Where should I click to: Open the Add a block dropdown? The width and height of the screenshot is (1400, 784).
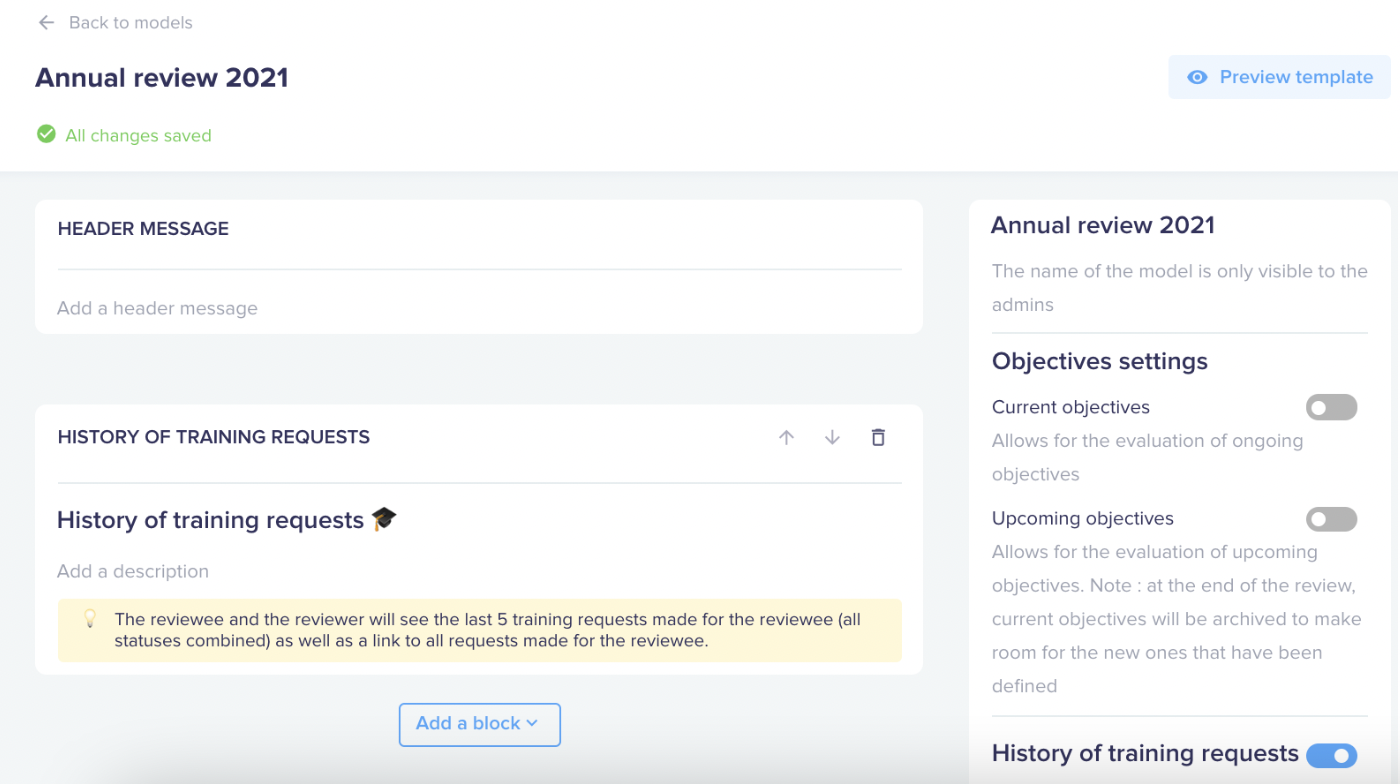(480, 724)
